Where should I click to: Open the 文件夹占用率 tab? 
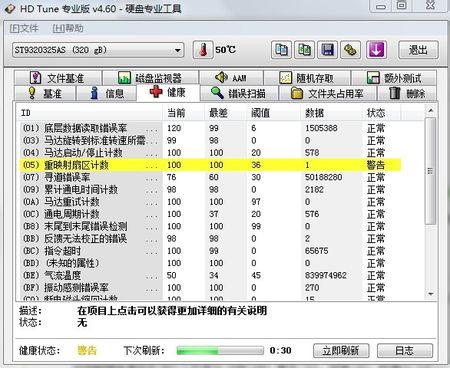click(x=327, y=93)
